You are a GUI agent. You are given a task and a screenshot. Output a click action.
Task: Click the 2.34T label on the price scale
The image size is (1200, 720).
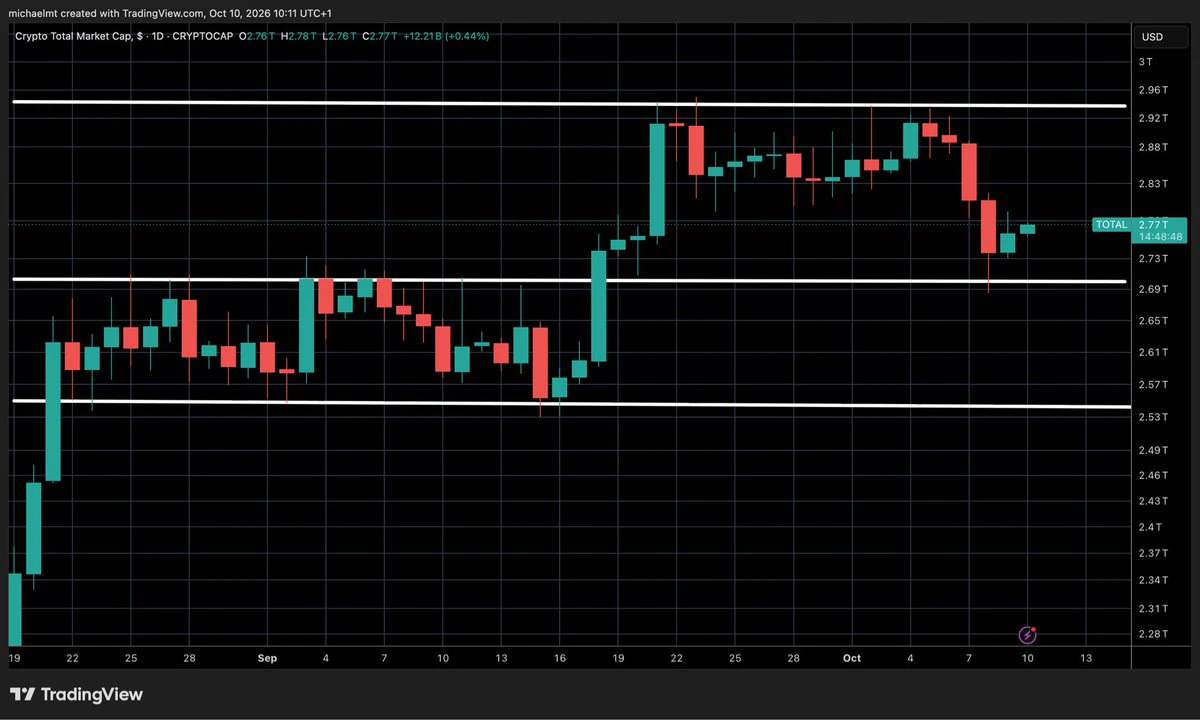pyautogui.click(x=1152, y=580)
